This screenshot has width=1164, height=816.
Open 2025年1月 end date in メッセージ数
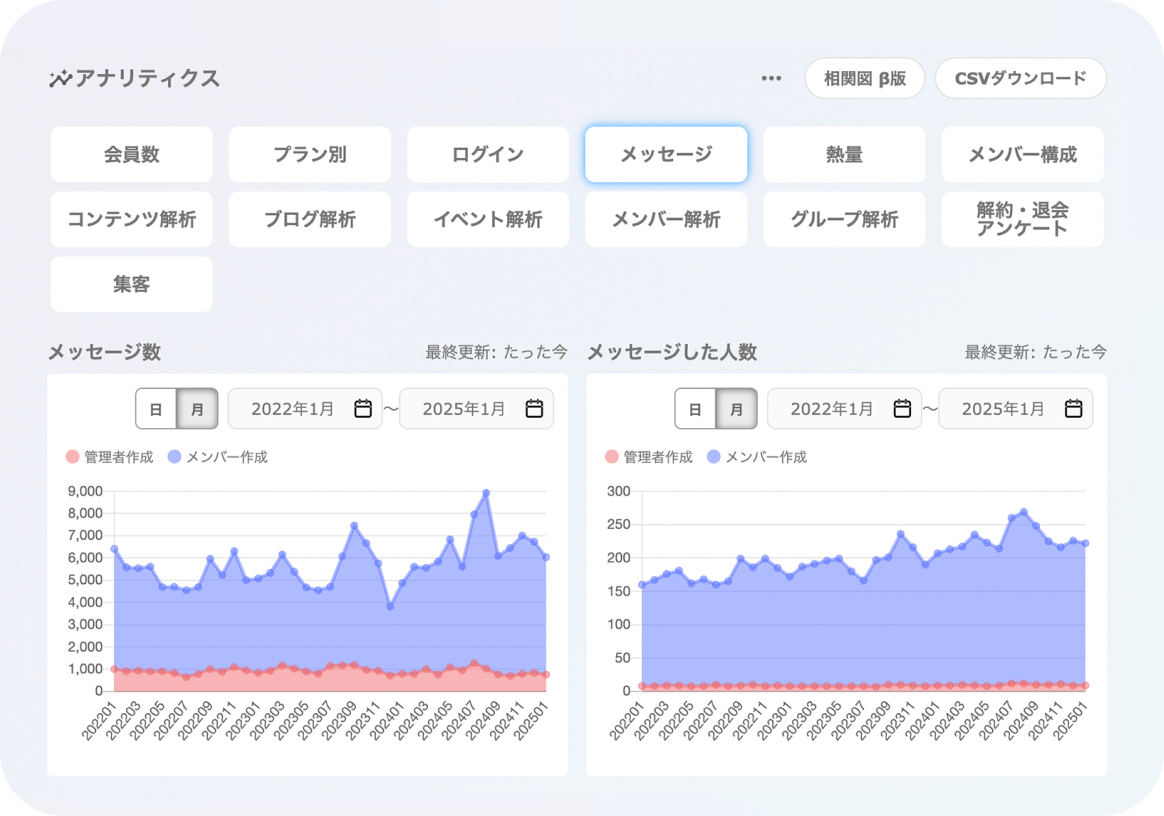464,409
